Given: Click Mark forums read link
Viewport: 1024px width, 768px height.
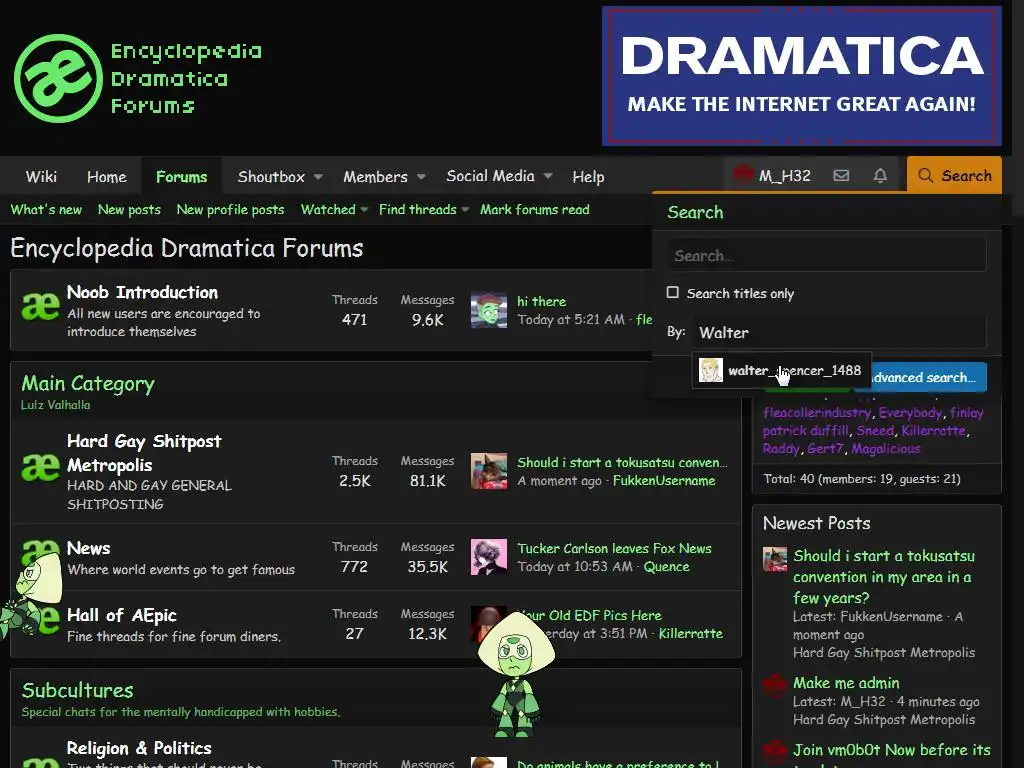Looking at the screenshot, I should [x=535, y=210].
